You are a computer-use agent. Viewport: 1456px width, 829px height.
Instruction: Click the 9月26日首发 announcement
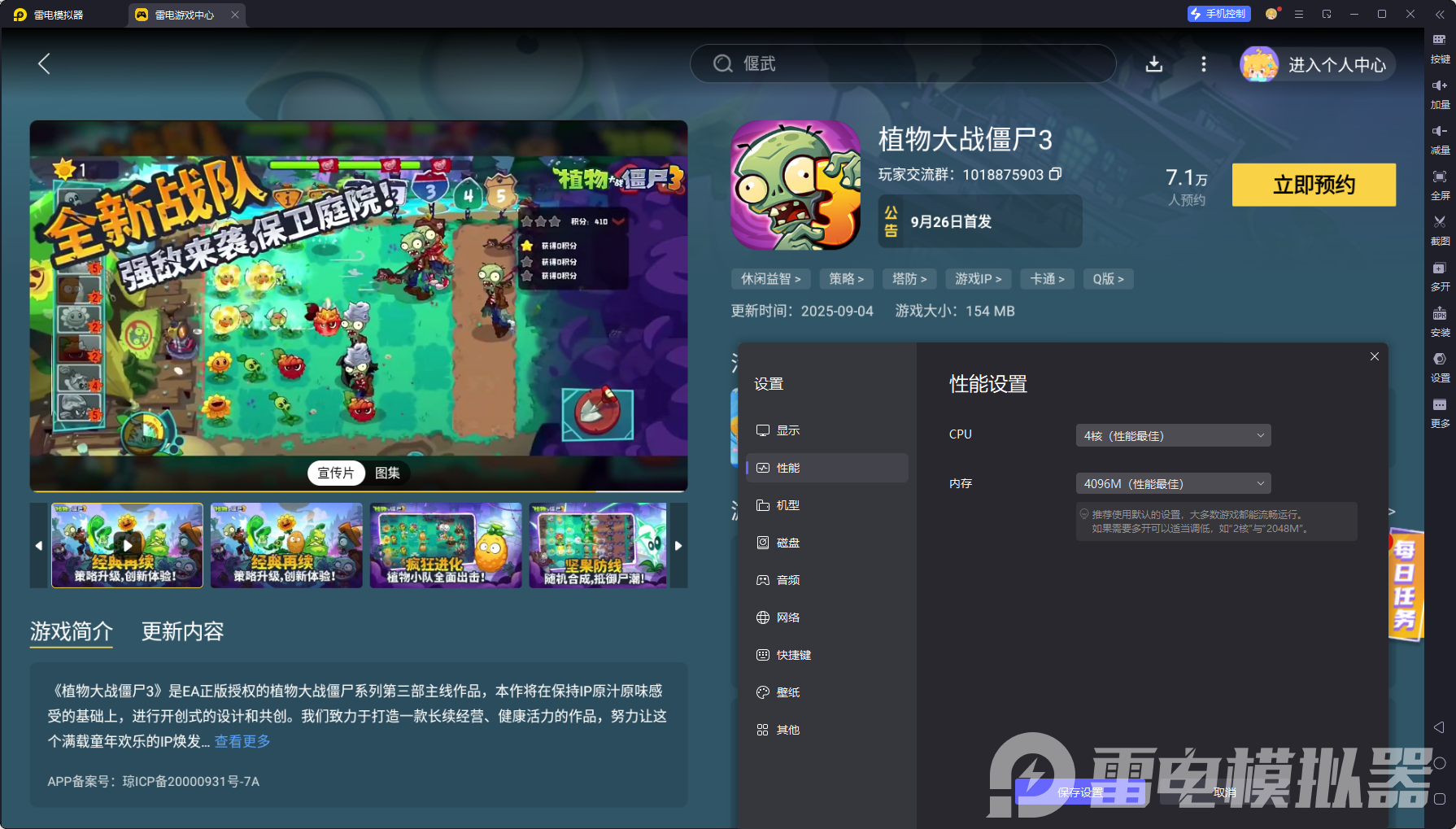tap(980, 221)
